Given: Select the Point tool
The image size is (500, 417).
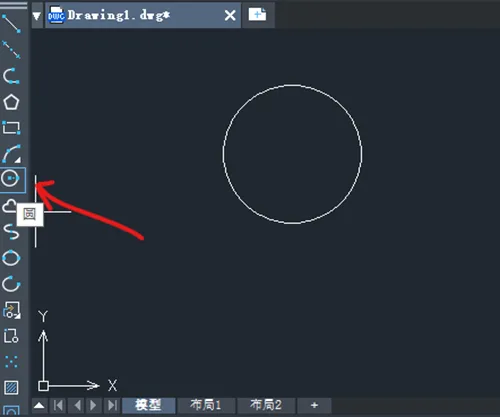Looking at the screenshot, I should [x=11, y=362].
